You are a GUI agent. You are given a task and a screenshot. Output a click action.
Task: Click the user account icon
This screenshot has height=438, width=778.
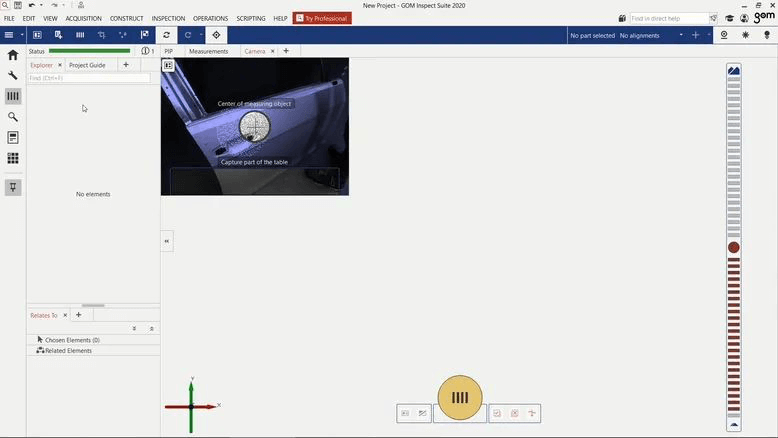pos(744,18)
